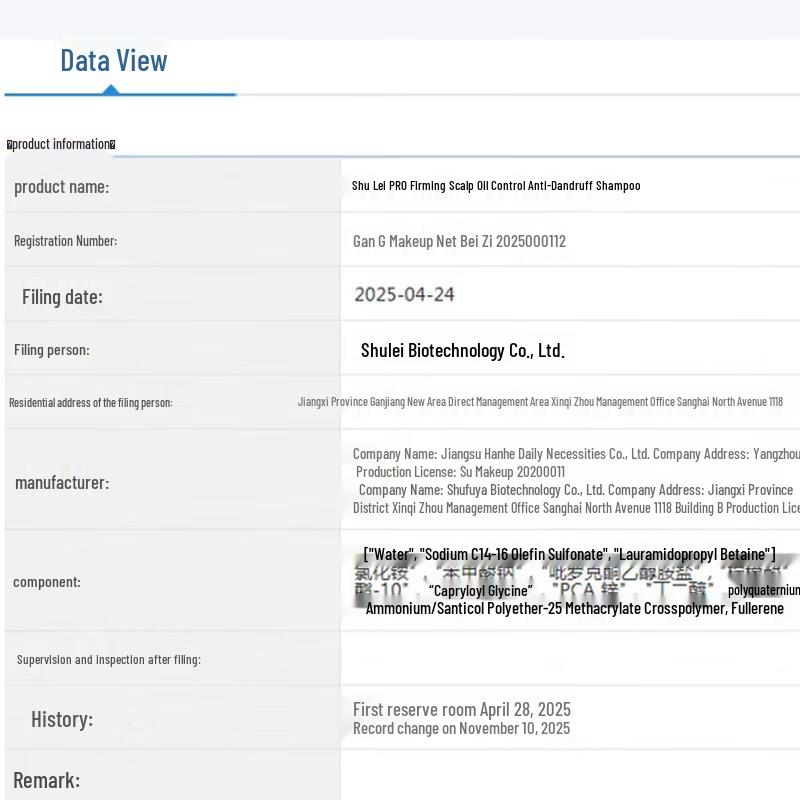
Task: Select 'Supervision and inspection after filing:' label
Action: coord(109,660)
